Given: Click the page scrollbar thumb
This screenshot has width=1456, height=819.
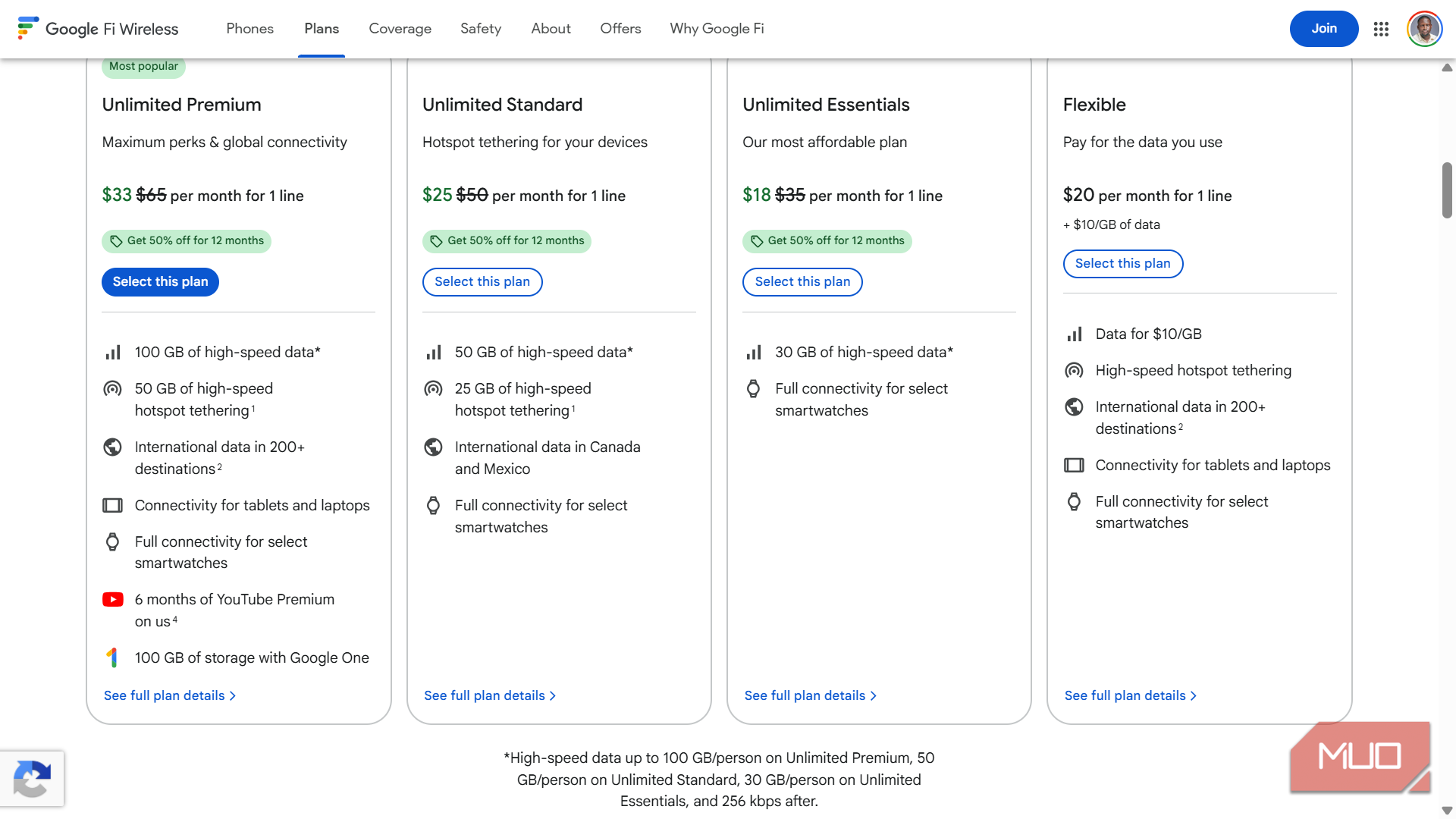Looking at the screenshot, I should coord(1447,190).
